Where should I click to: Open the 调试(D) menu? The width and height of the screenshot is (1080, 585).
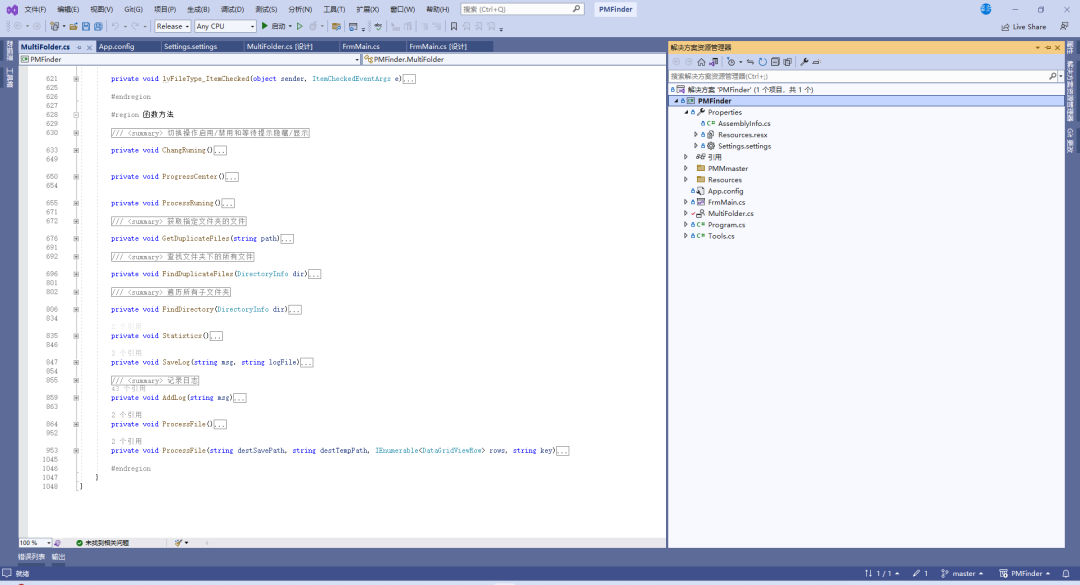(x=232, y=9)
